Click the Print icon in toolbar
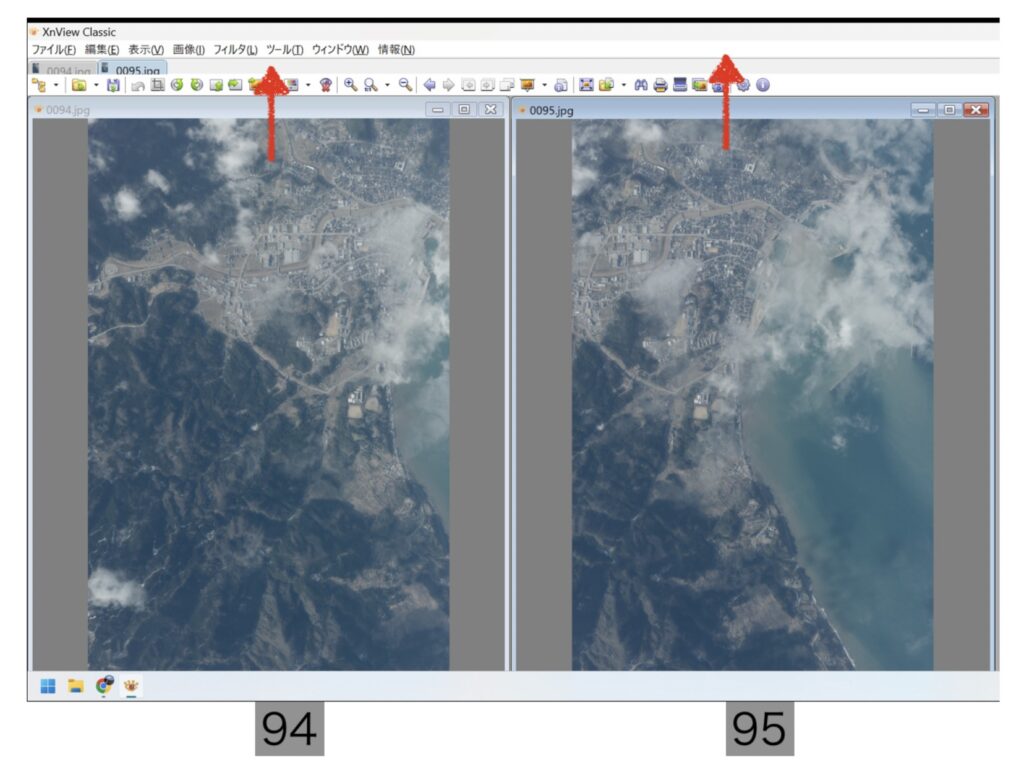Viewport: 1024px width, 775px height. click(x=661, y=86)
